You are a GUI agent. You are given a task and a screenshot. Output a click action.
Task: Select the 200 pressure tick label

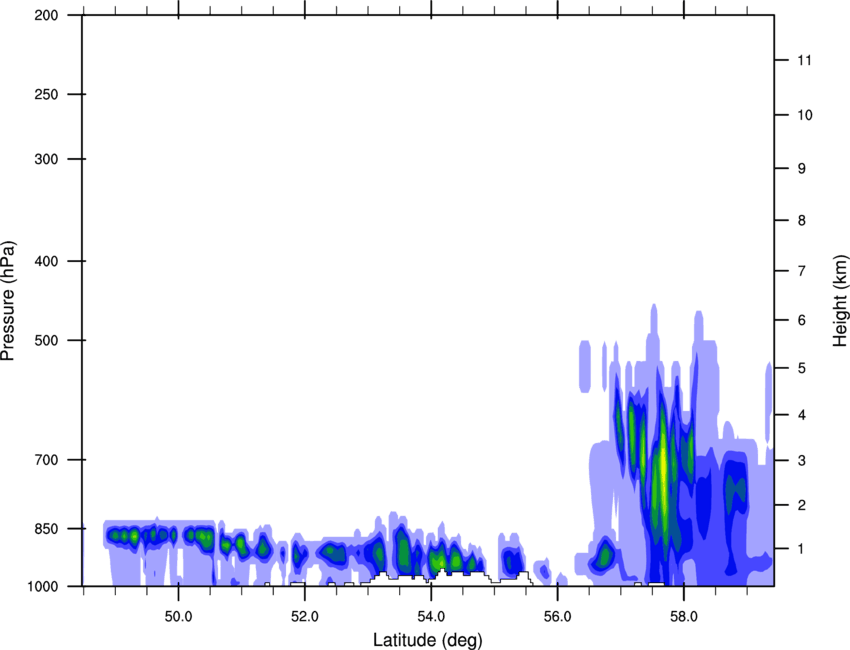46,15
